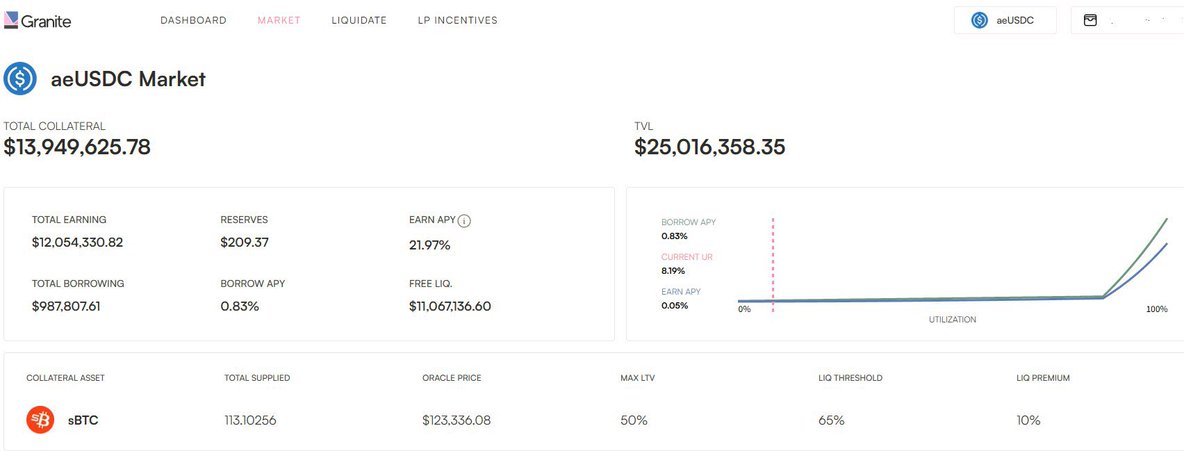Click the USDC icon in market selector
1200x451 pixels.
(x=980, y=20)
